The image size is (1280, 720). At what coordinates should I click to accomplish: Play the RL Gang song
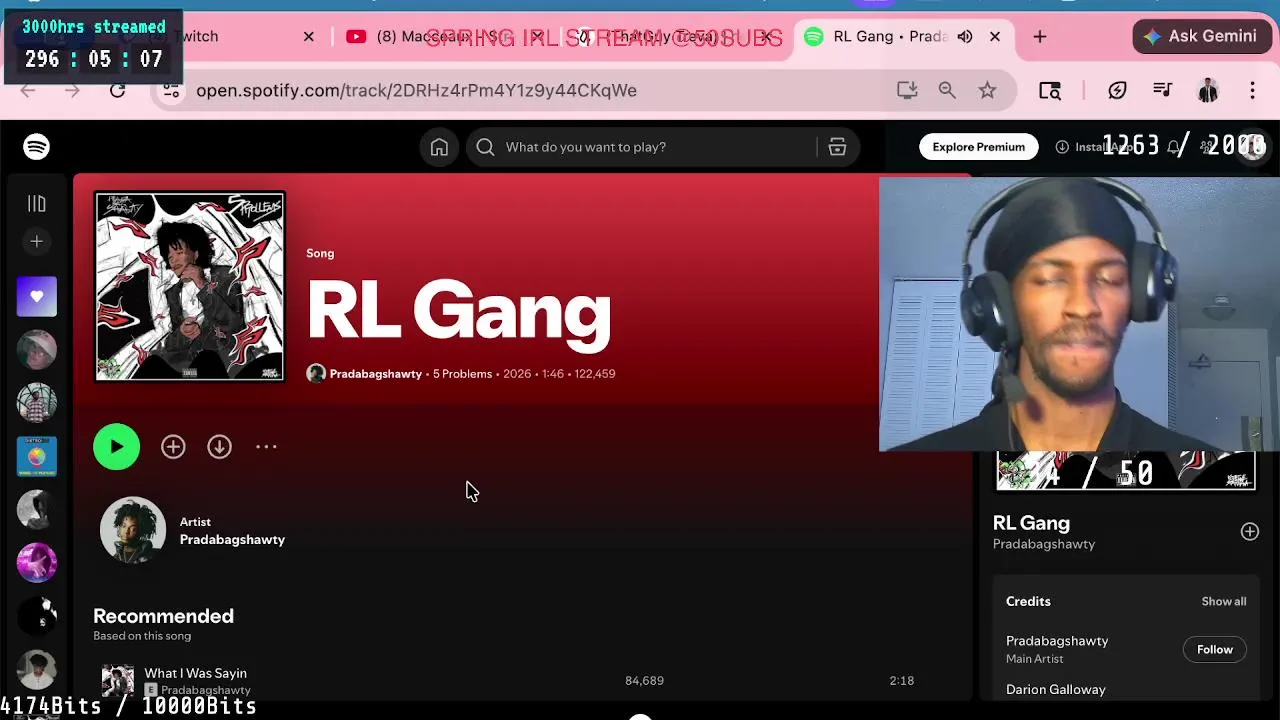point(117,447)
